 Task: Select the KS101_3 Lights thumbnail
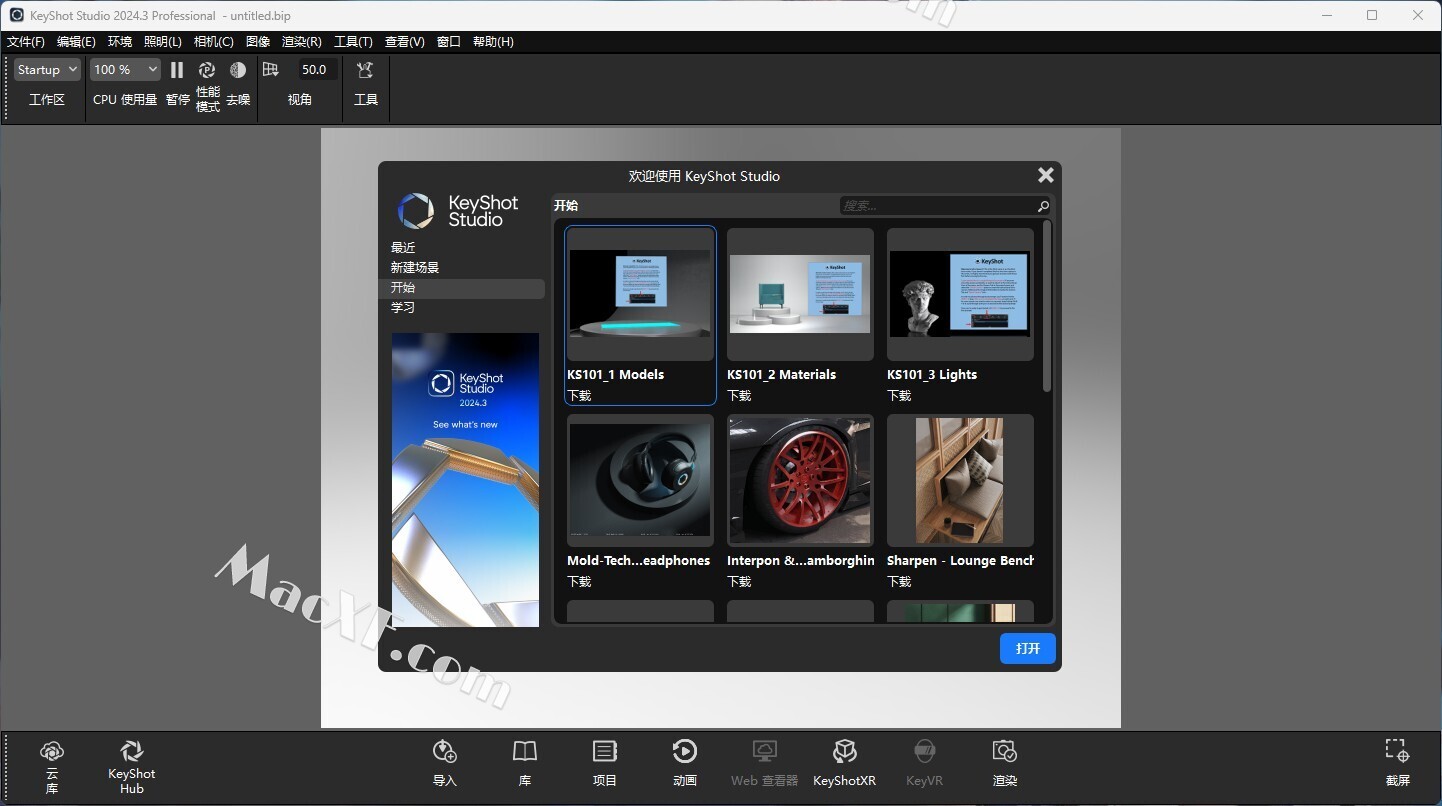tap(960, 294)
